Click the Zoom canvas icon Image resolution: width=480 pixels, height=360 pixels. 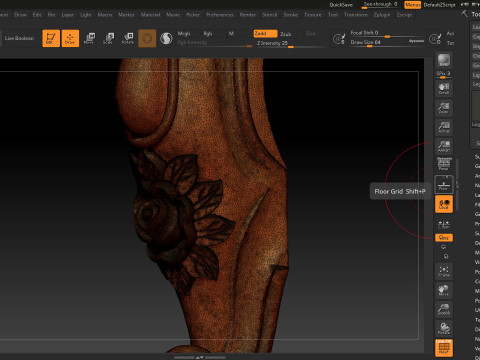(444, 107)
